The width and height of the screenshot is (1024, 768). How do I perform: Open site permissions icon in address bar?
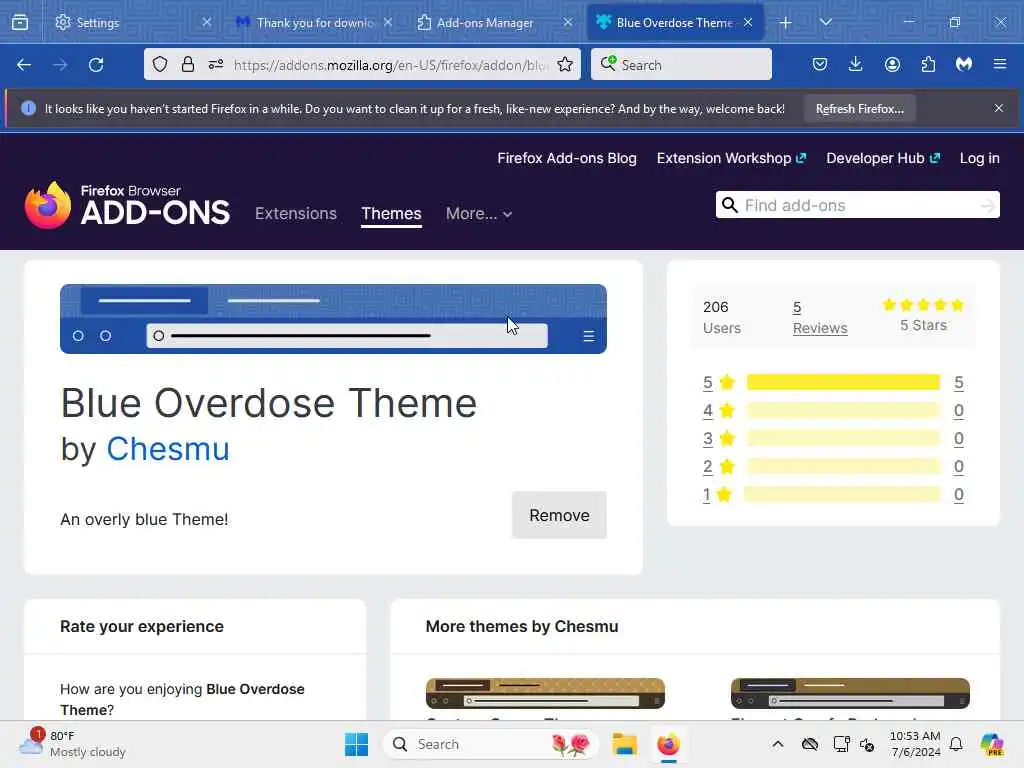click(x=216, y=65)
